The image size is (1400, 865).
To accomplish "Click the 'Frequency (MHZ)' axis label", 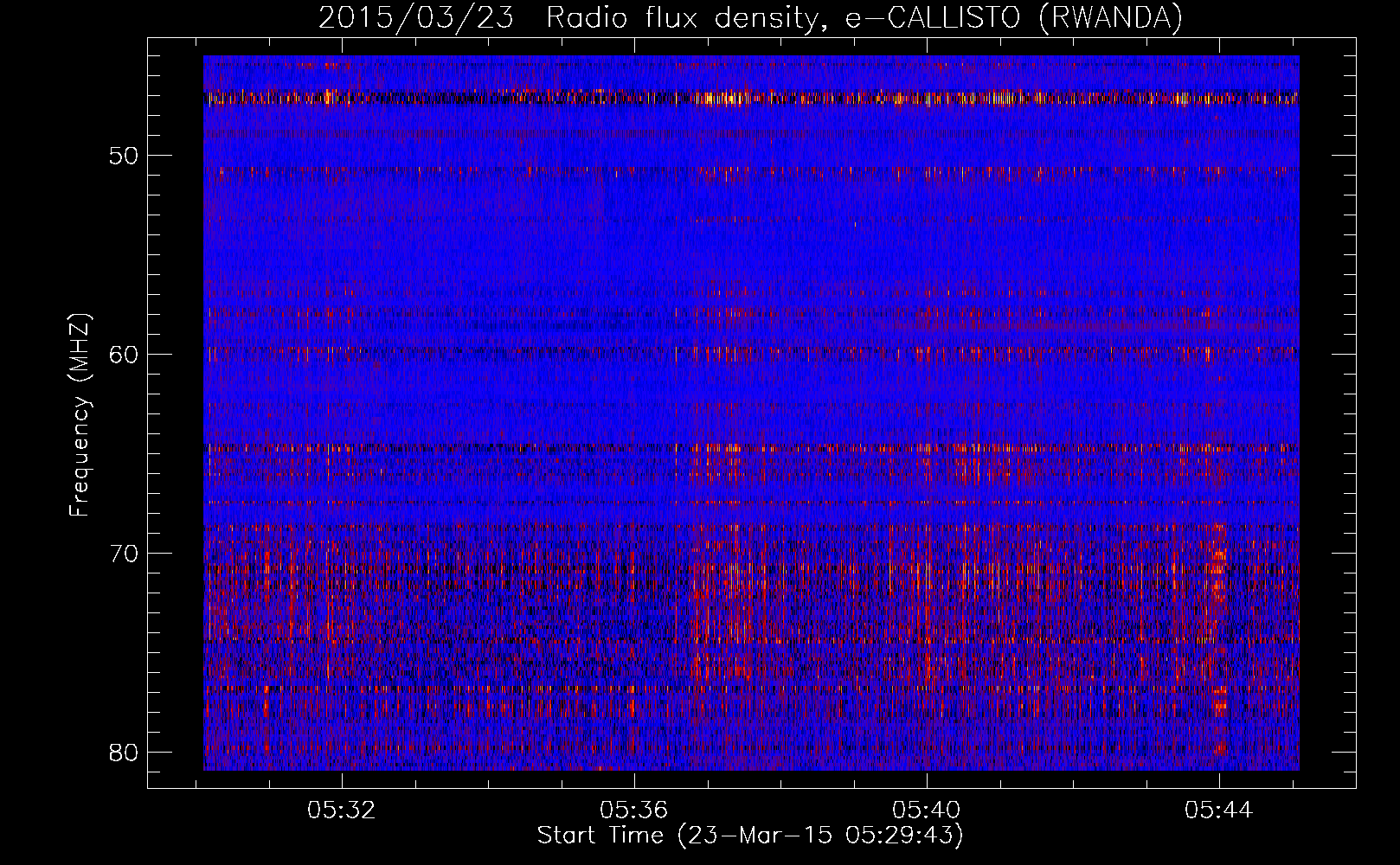I will click(80, 415).
